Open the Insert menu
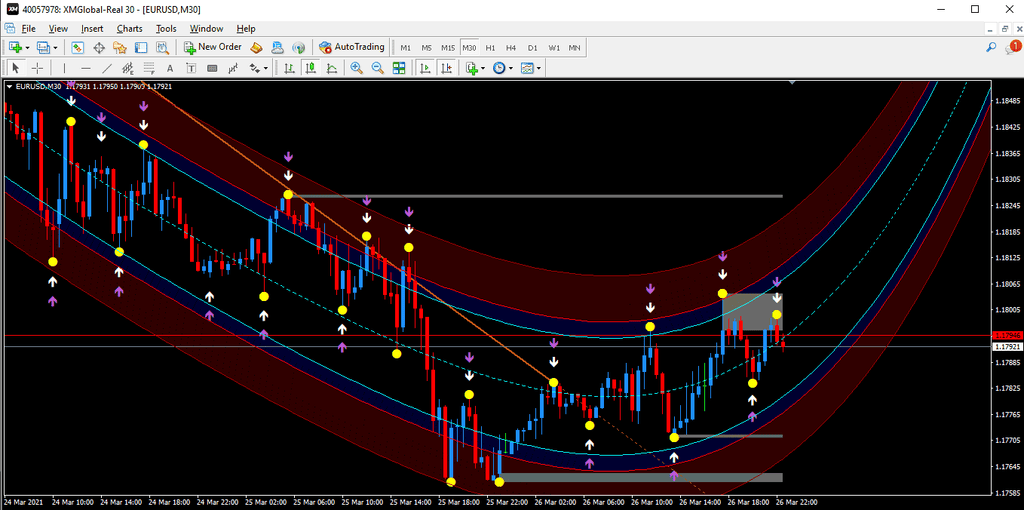 pos(92,29)
